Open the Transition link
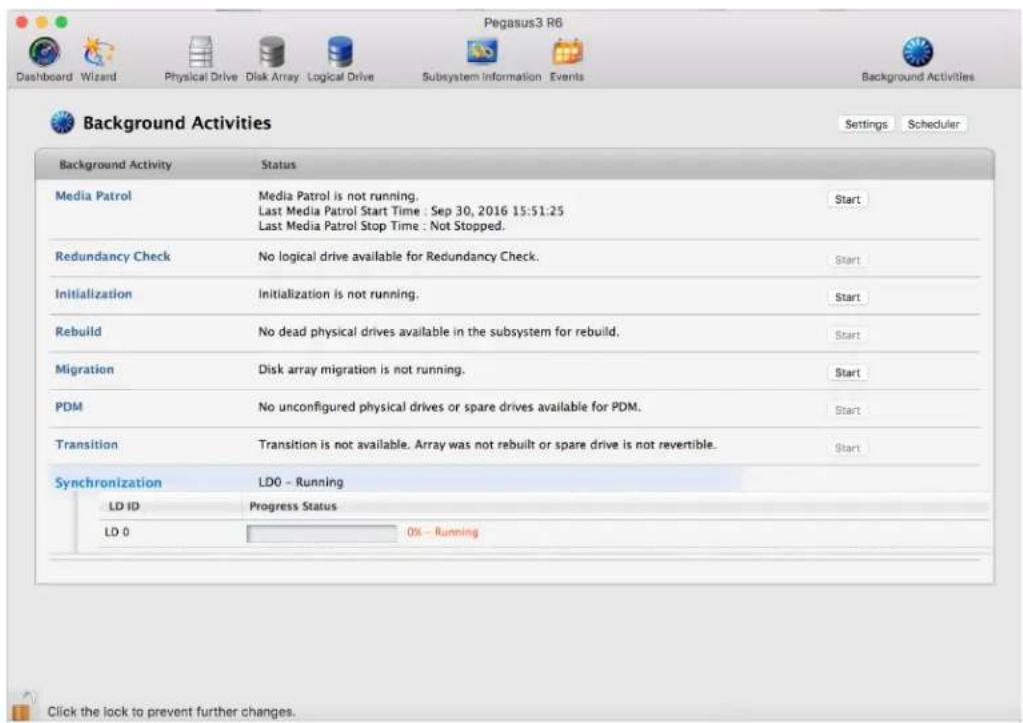The height and width of the screenshot is (723, 1023). 86,444
